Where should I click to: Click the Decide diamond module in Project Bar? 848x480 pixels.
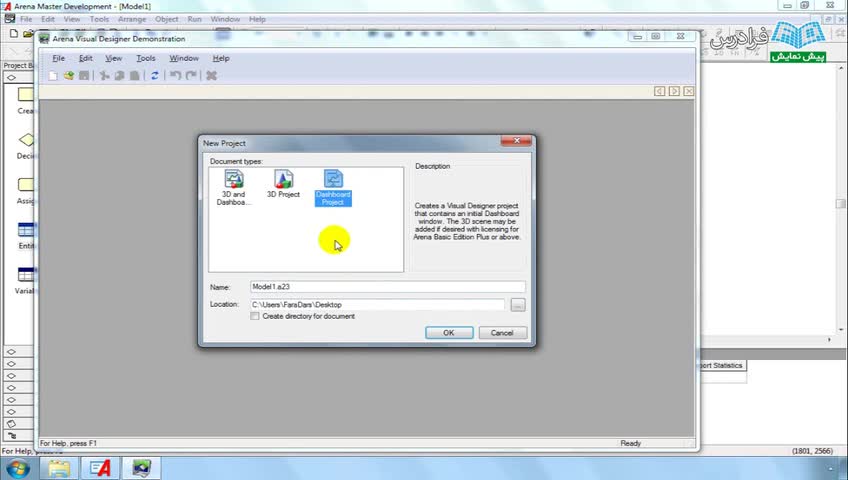coord(26,139)
